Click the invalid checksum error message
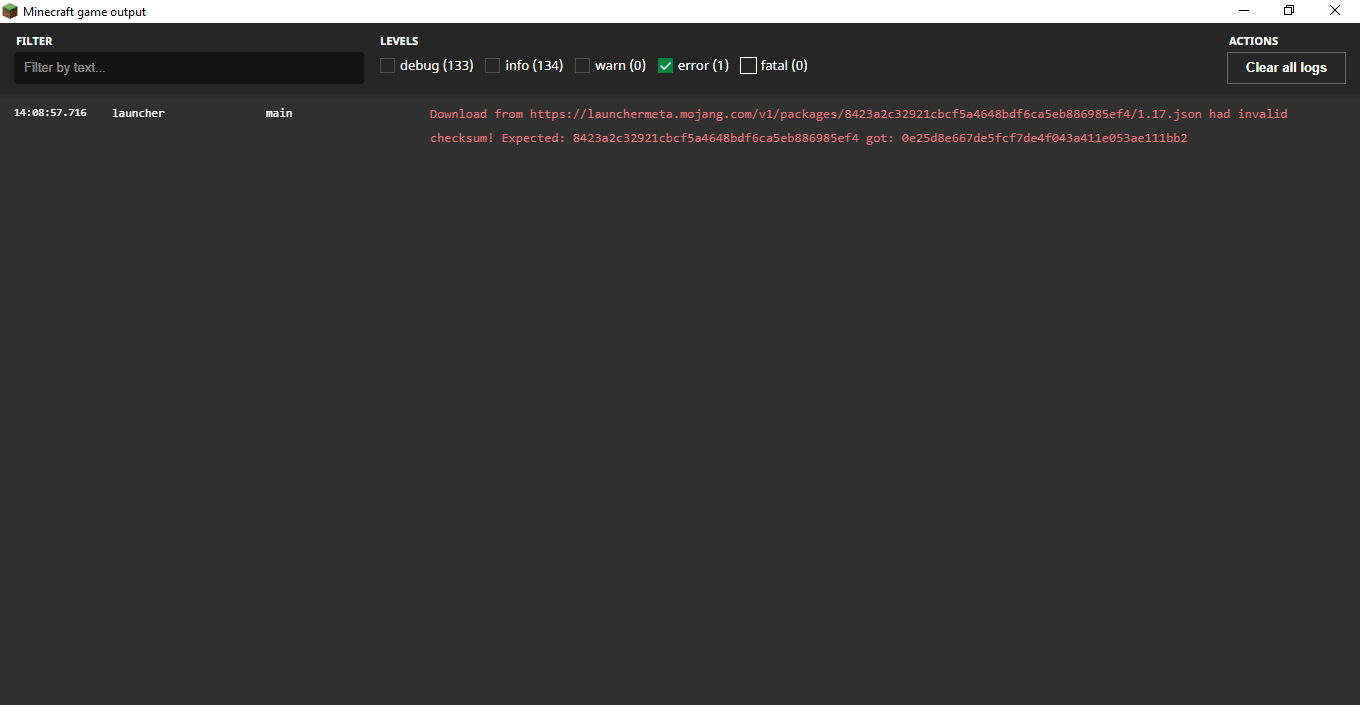Screen dimensions: 1360x705 tap(859, 126)
